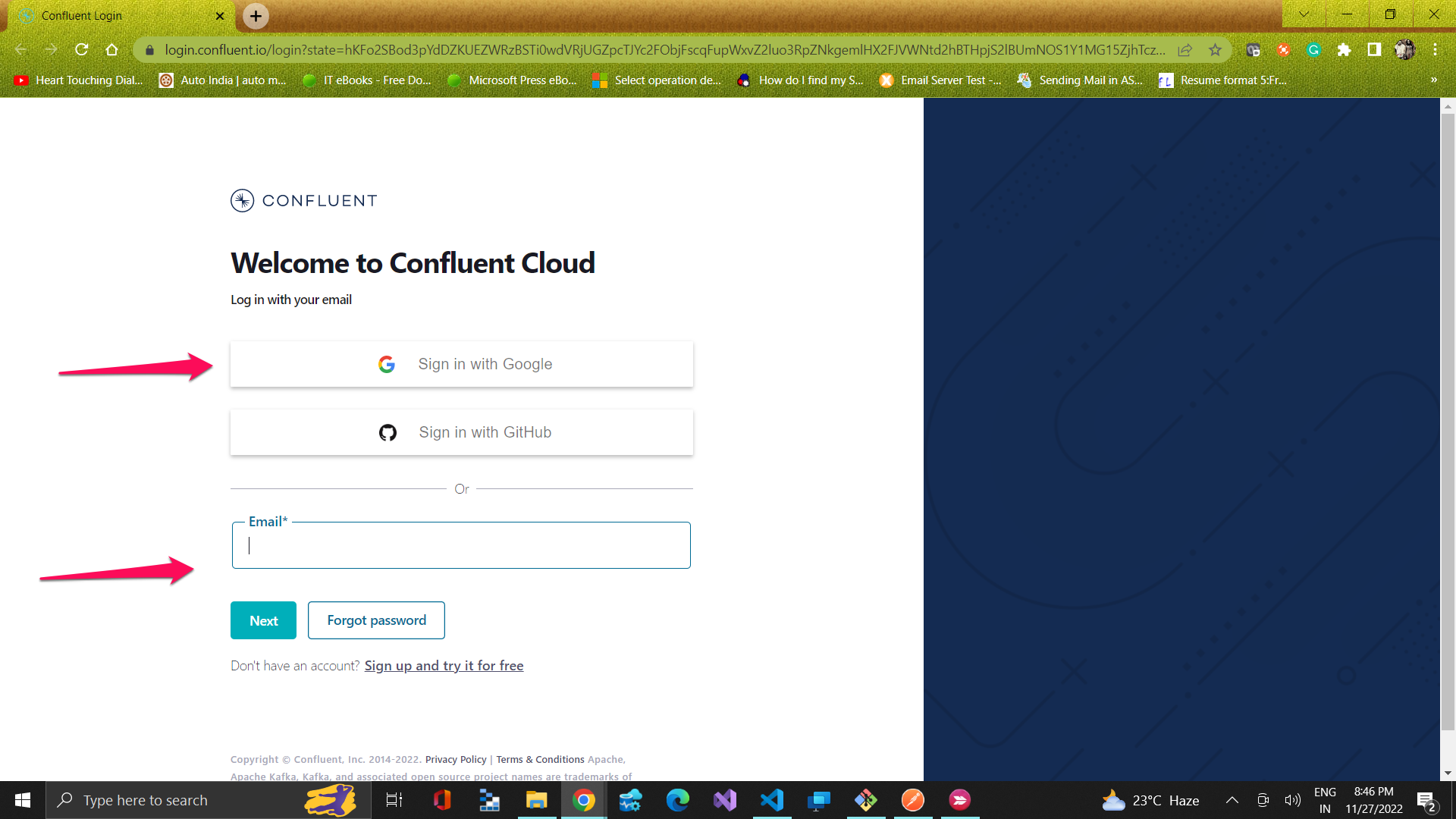
Task: Click the Next button
Action: (x=262, y=620)
